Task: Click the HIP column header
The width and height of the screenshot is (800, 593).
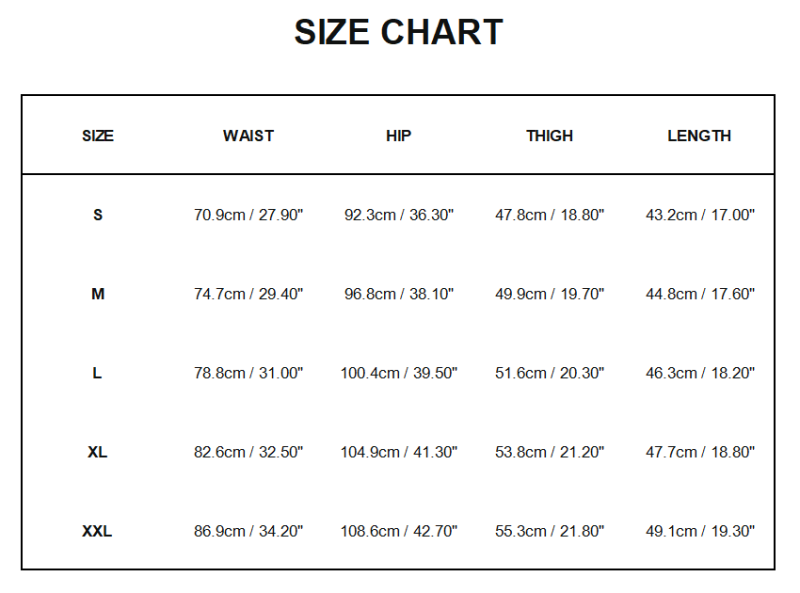Action: (x=398, y=136)
